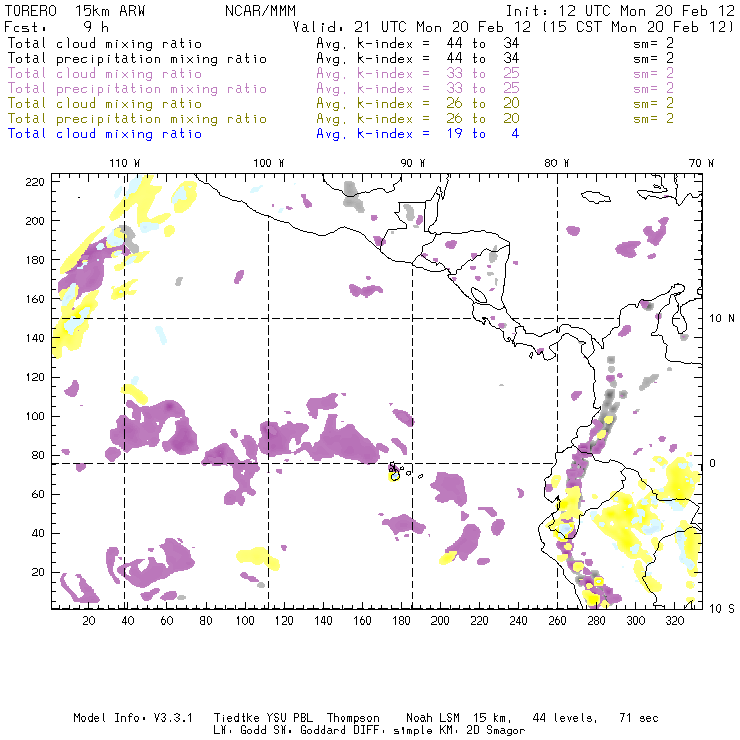Select the "70 W" longitude label

pos(701,163)
